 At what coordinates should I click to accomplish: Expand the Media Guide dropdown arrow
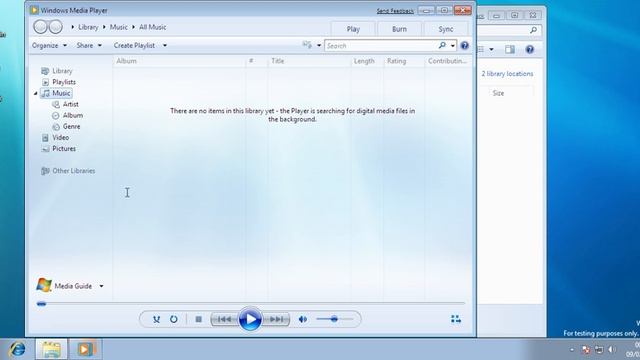[x=101, y=286]
